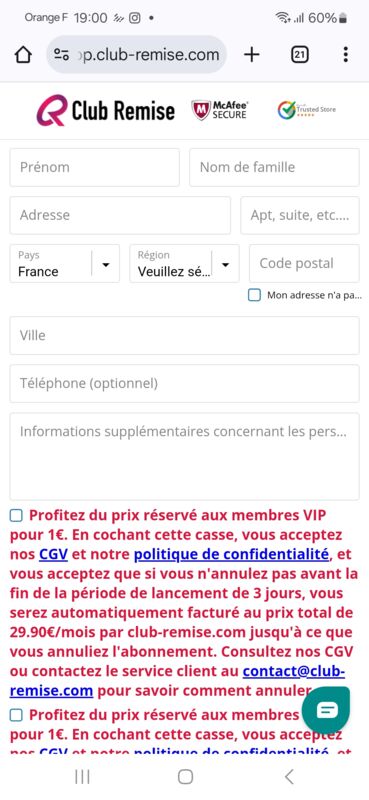Open the Pays dropdown showing France
369x800 pixels.
64,264
